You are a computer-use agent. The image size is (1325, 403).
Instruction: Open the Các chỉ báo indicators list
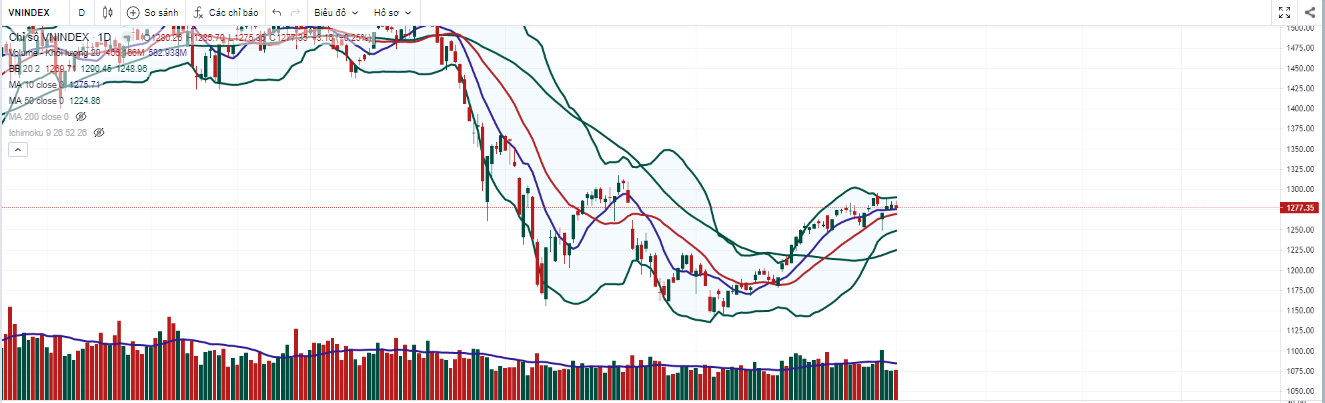click(226, 13)
